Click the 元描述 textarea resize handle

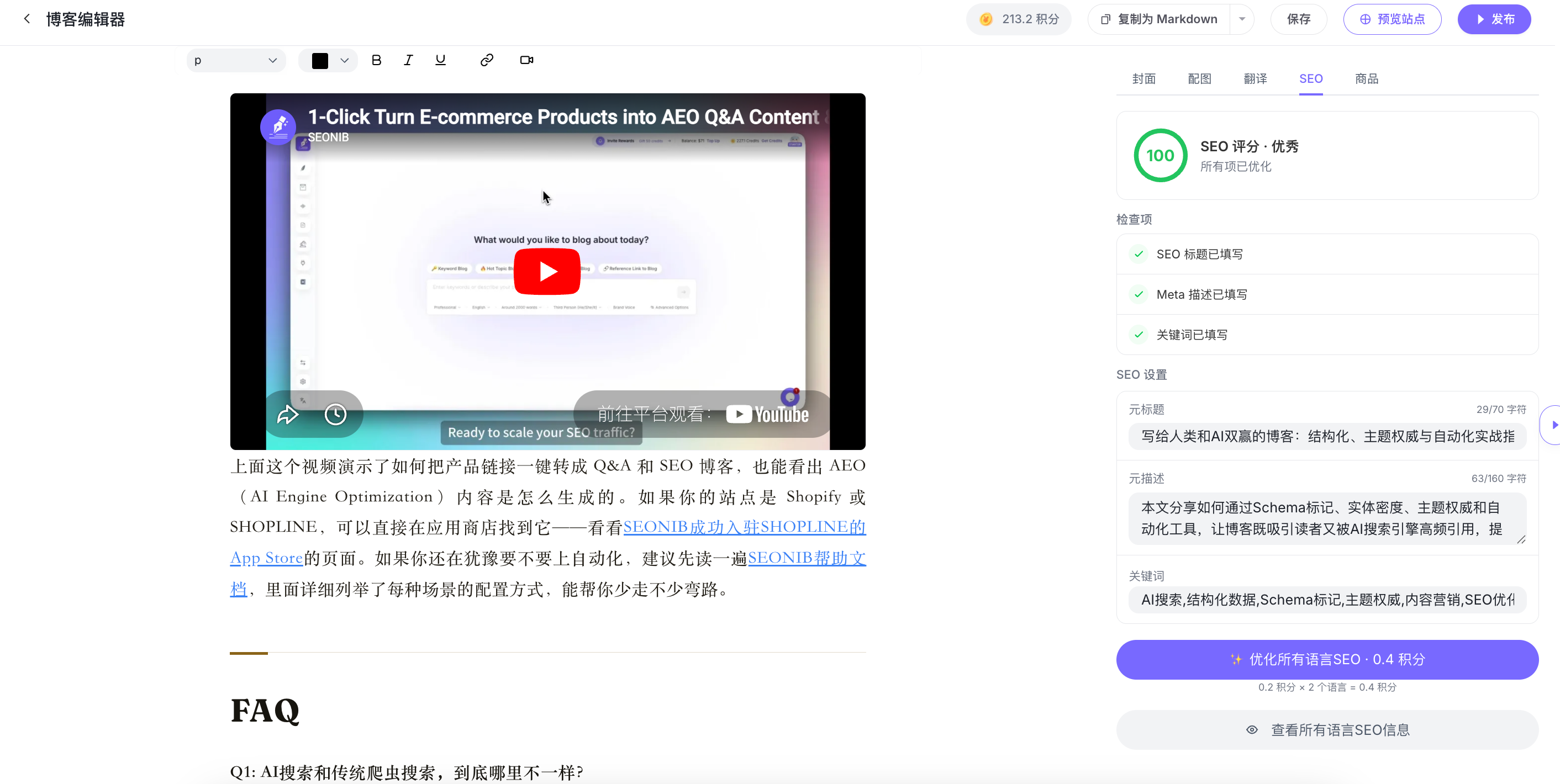[1521, 539]
